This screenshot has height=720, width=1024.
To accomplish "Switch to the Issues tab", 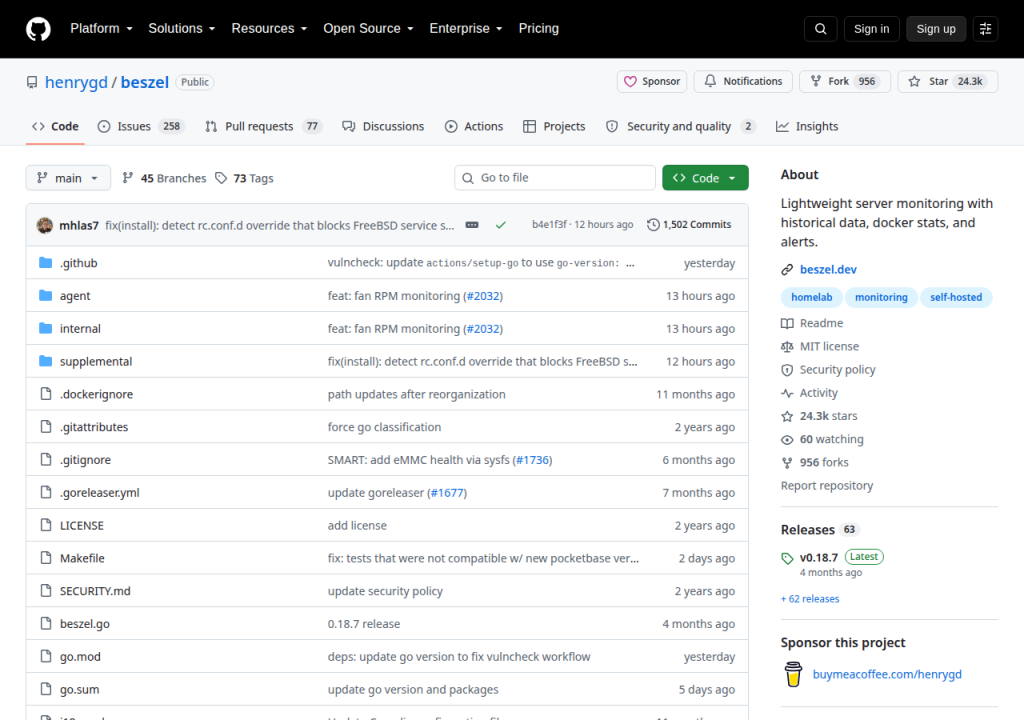I will coord(141,126).
